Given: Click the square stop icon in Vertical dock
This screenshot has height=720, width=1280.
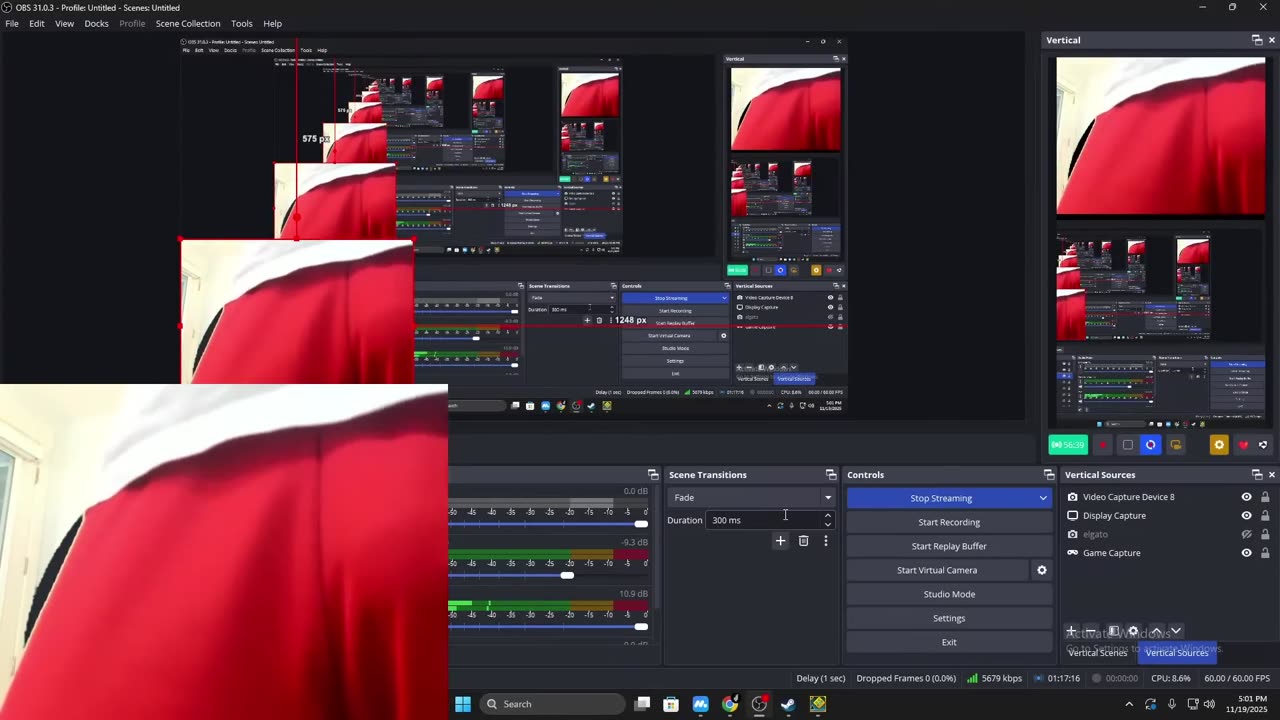Looking at the screenshot, I should (1128, 445).
